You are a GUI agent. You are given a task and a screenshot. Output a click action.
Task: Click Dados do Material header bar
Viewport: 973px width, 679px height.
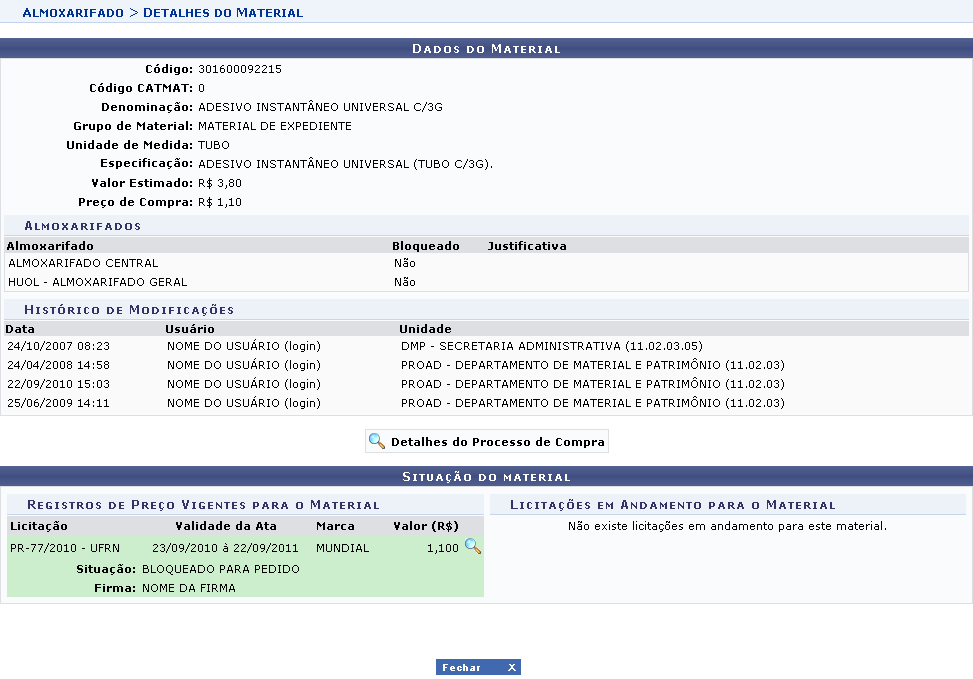(486, 48)
